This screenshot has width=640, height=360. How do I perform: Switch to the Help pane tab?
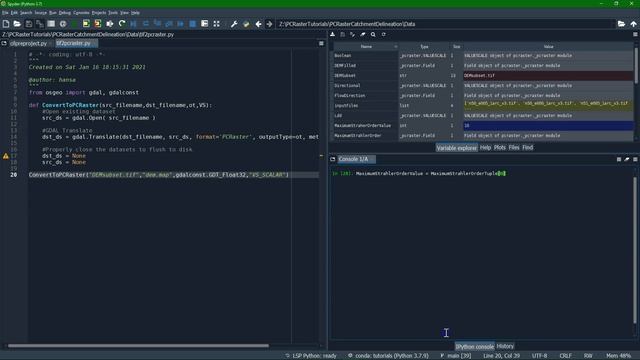(485, 148)
